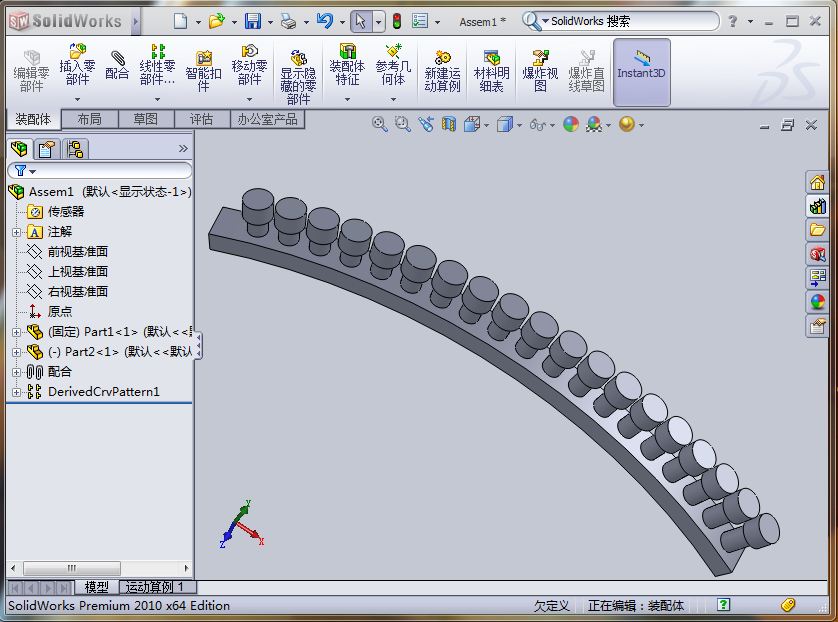The image size is (838, 622).
Task: Switch to 运动算例 1 motion study tab
Action: pyautogui.click(x=158, y=587)
